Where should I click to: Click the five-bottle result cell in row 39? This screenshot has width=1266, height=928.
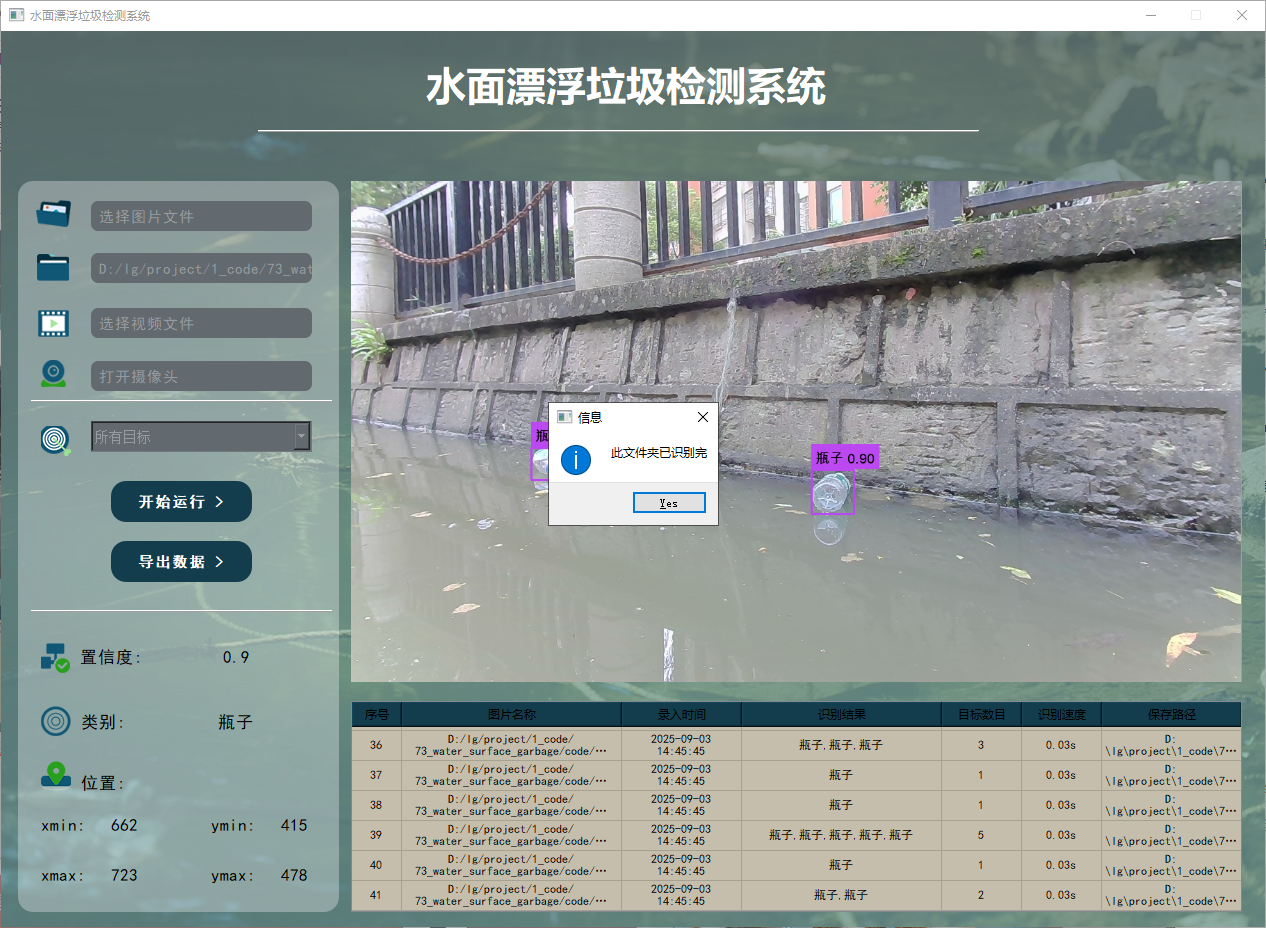click(841, 835)
